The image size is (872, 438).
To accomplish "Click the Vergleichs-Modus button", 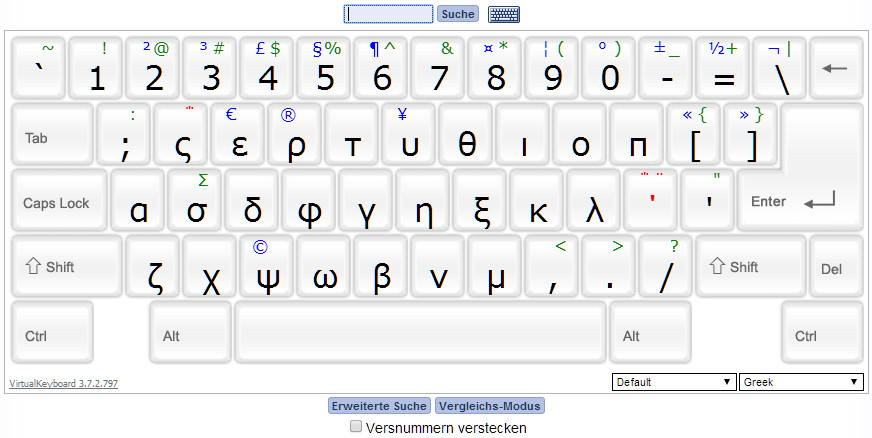I will [489, 406].
